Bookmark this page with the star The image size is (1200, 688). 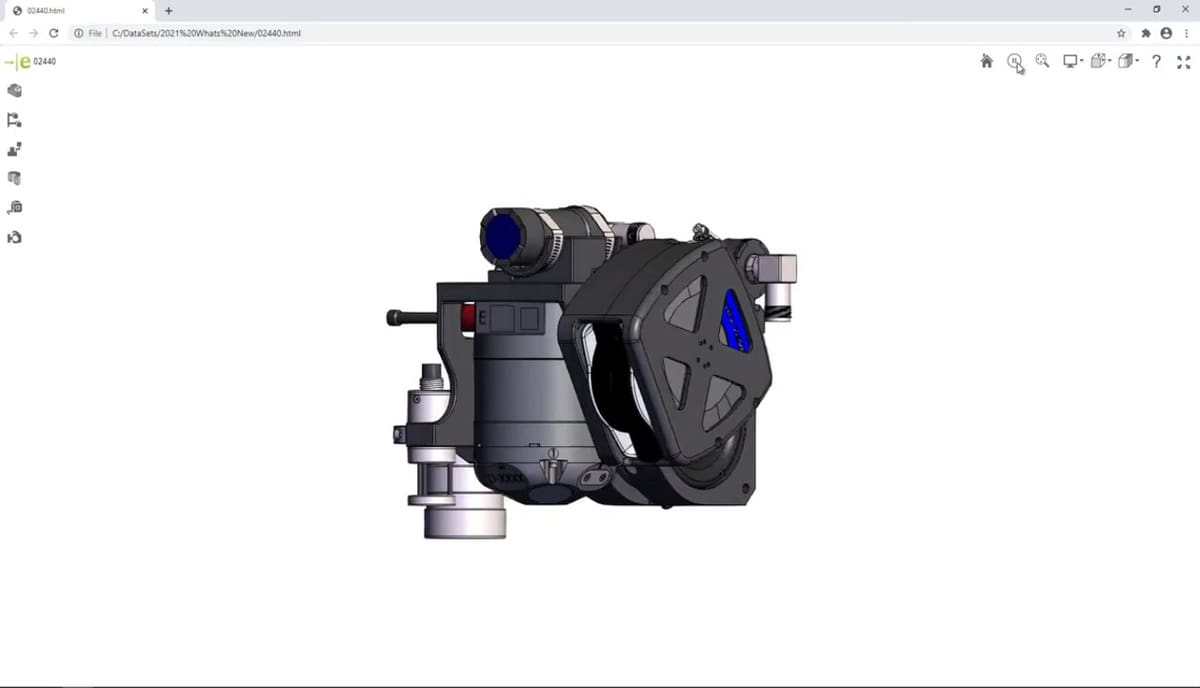tap(1121, 33)
